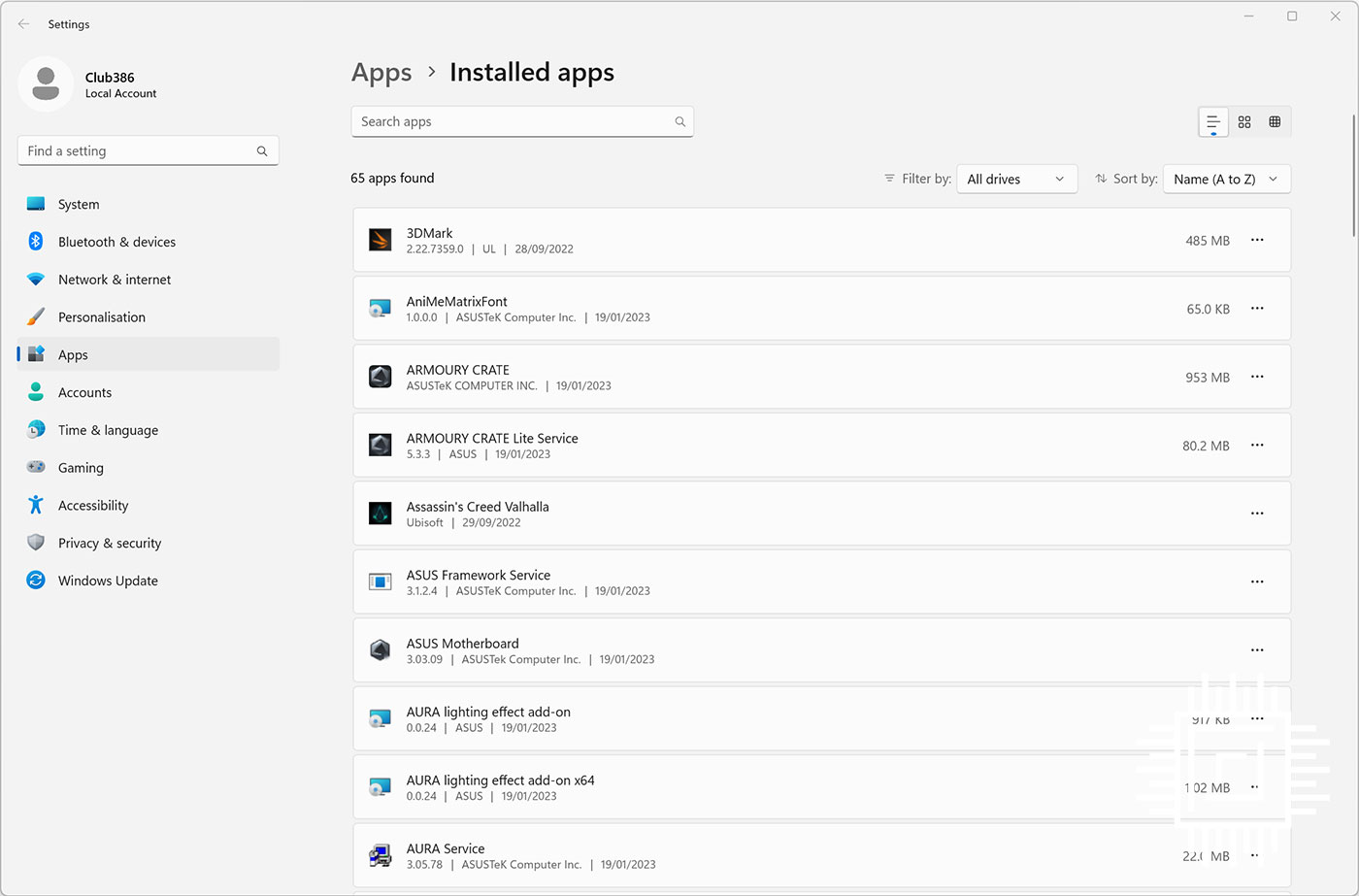Select Apps in the sidebar
This screenshot has height=896, width=1359.
148,354
